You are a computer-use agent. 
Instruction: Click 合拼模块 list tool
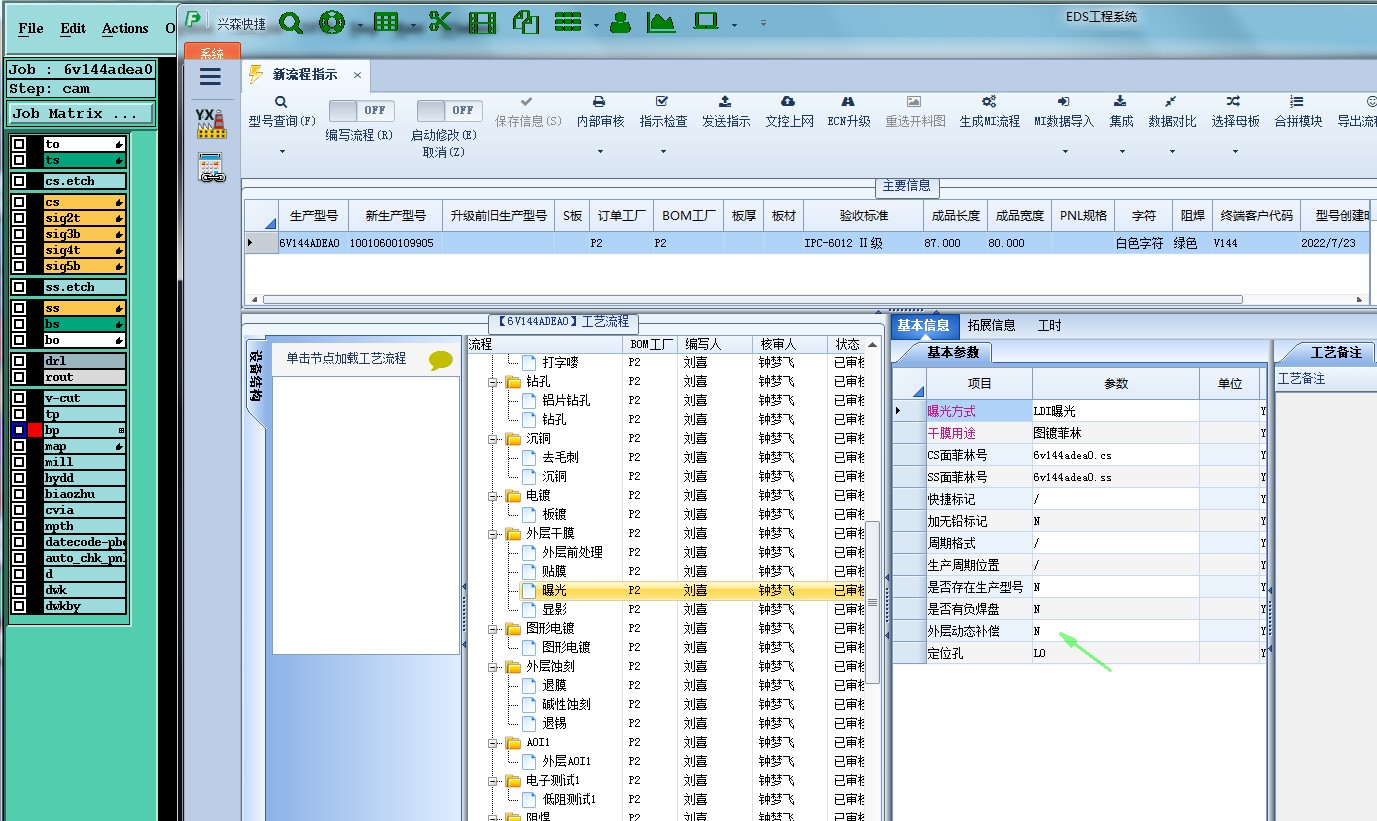pyautogui.click(x=1297, y=112)
